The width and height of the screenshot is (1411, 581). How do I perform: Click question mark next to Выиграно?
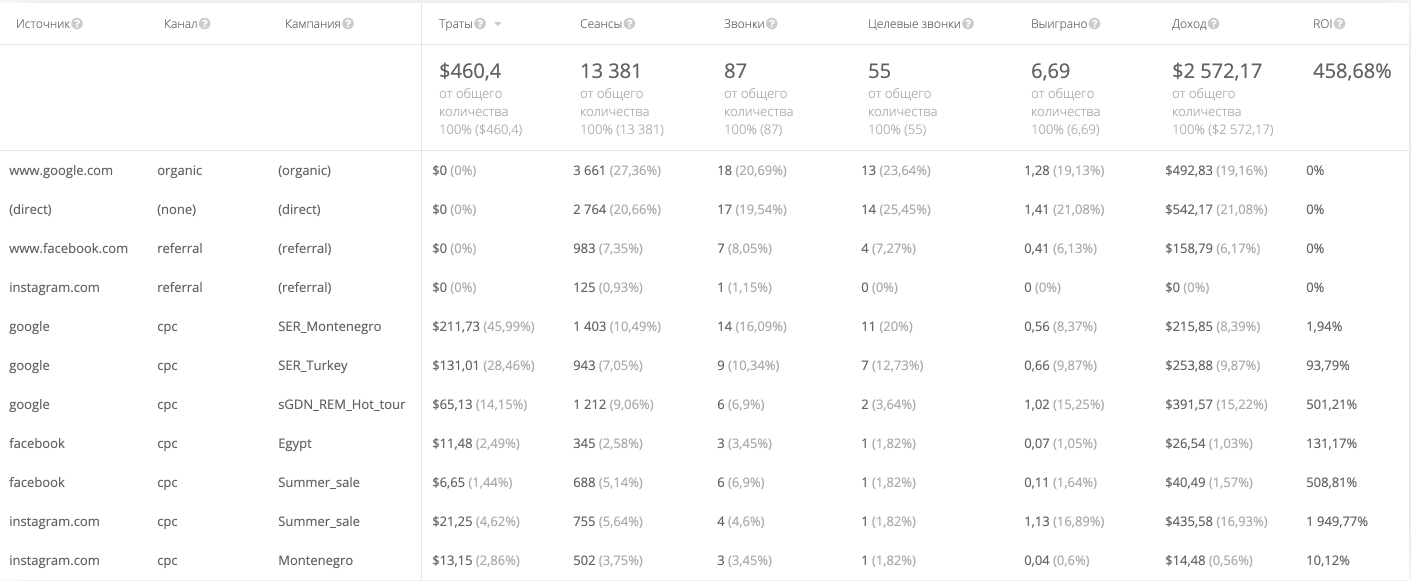point(1095,24)
